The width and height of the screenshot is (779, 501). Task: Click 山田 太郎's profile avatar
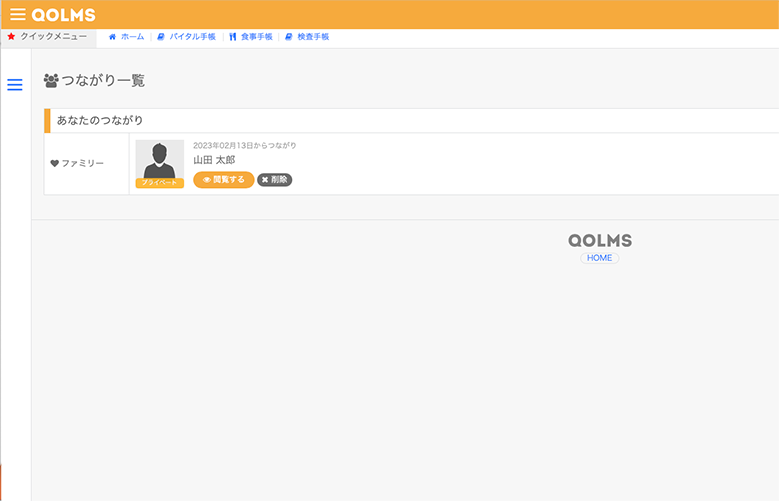coord(159,160)
